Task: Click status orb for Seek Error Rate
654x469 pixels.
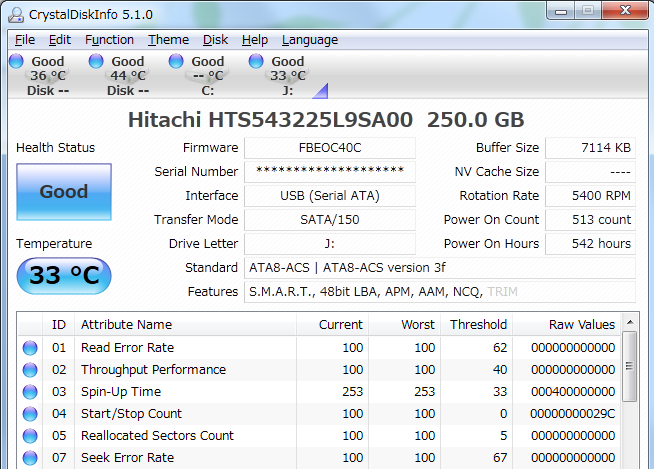Action: tap(30, 458)
